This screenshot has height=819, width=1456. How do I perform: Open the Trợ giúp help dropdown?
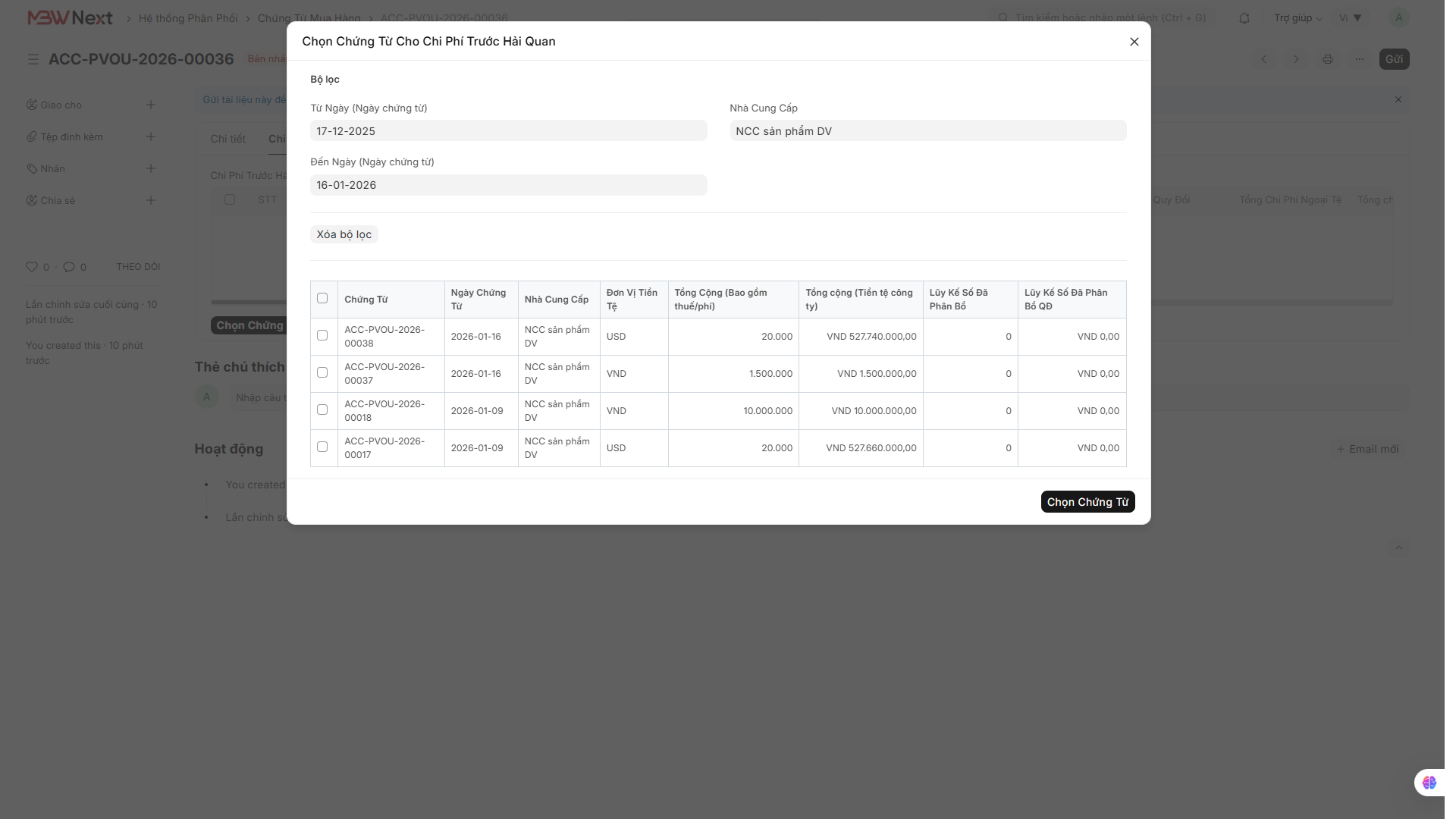(x=1298, y=18)
